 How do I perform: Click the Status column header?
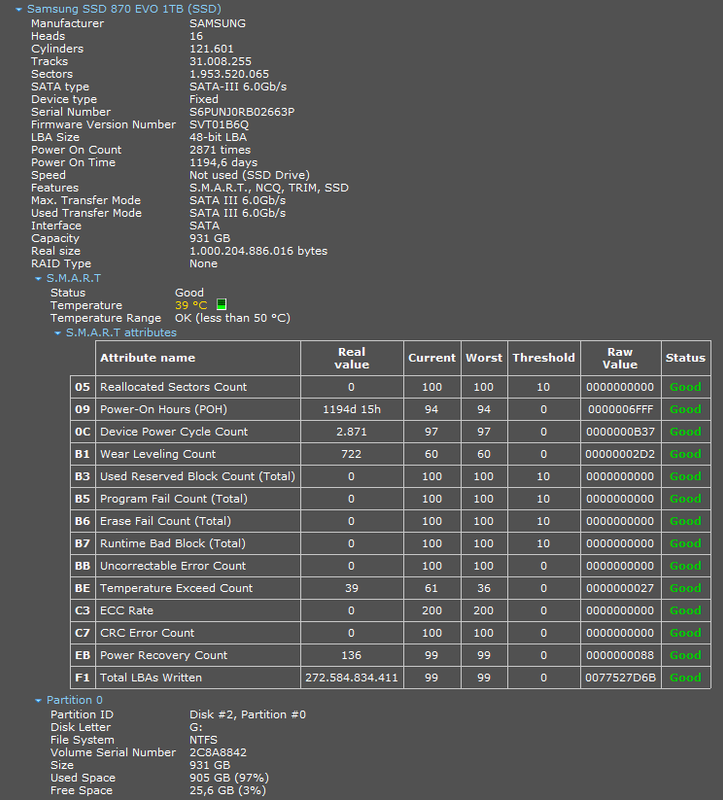click(x=685, y=358)
